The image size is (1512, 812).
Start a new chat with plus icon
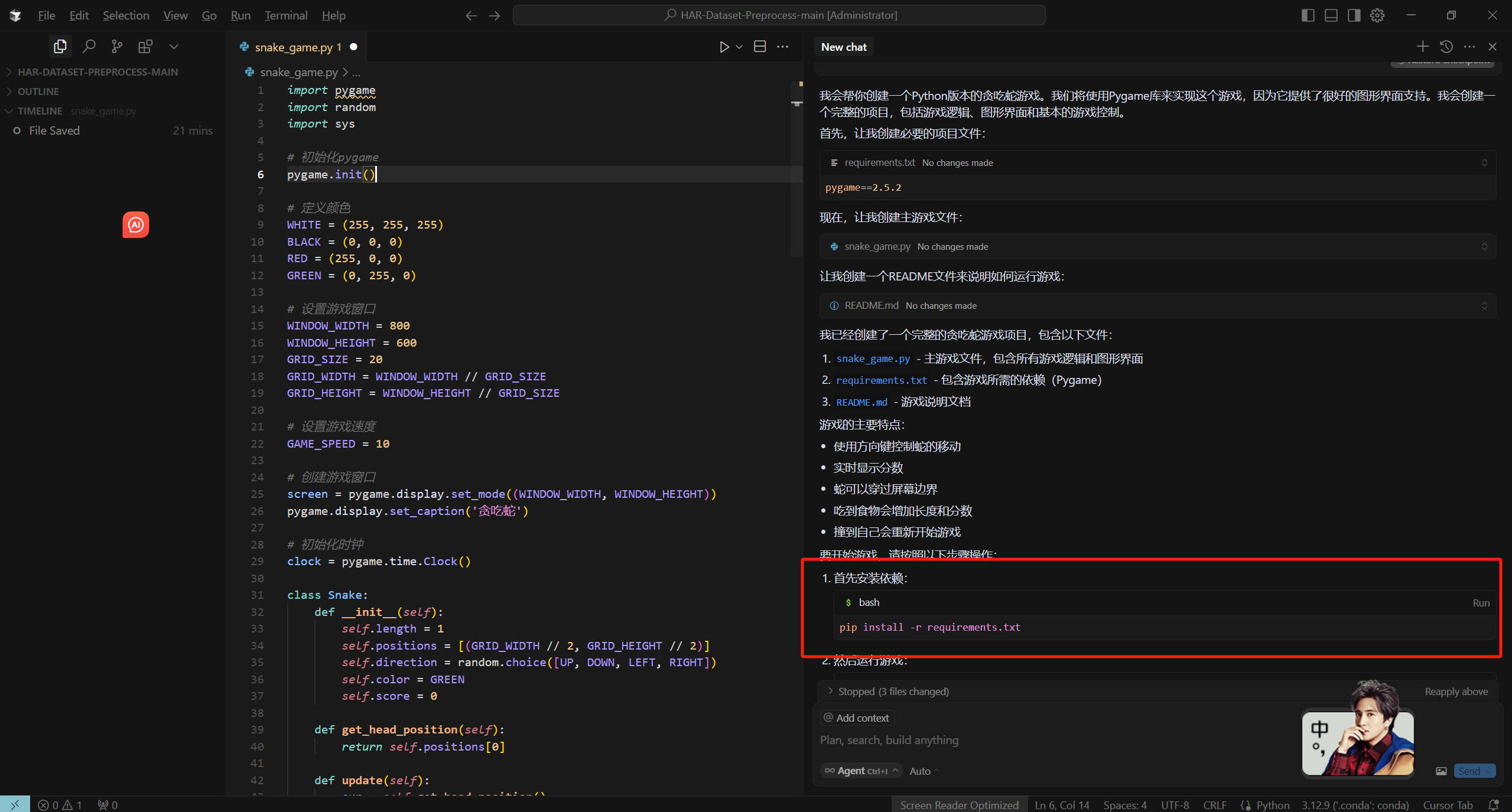(x=1422, y=47)
